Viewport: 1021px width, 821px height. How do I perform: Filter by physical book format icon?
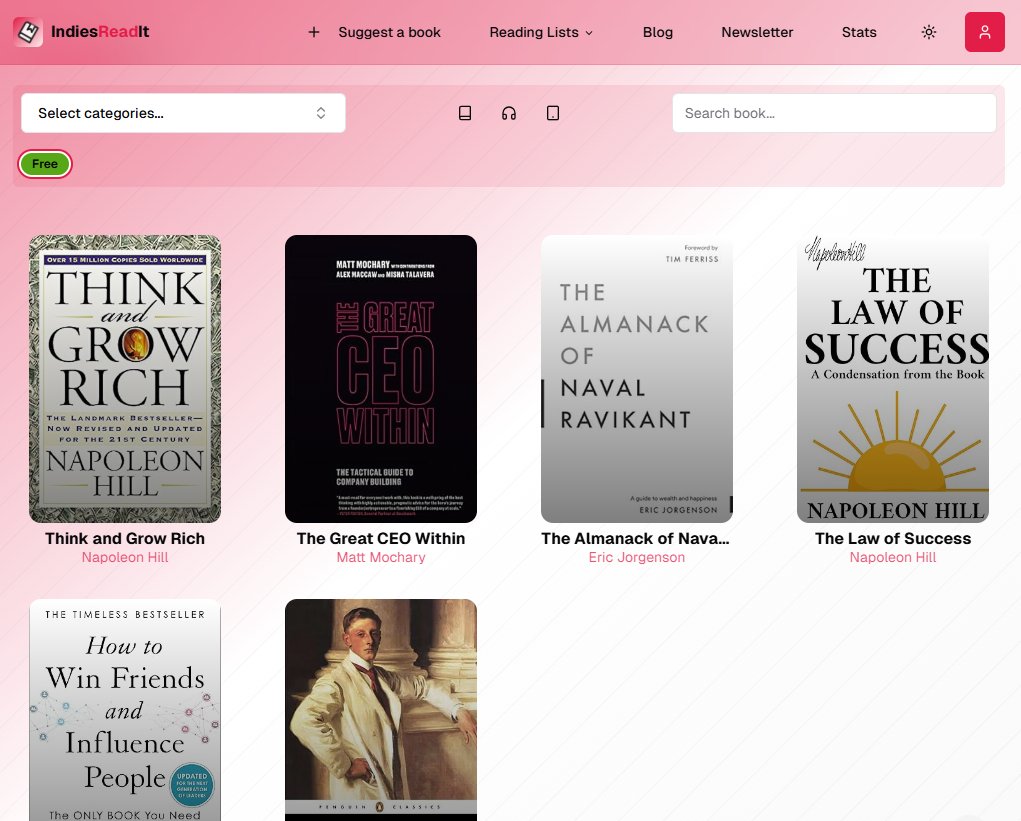[x=465, y=113]
